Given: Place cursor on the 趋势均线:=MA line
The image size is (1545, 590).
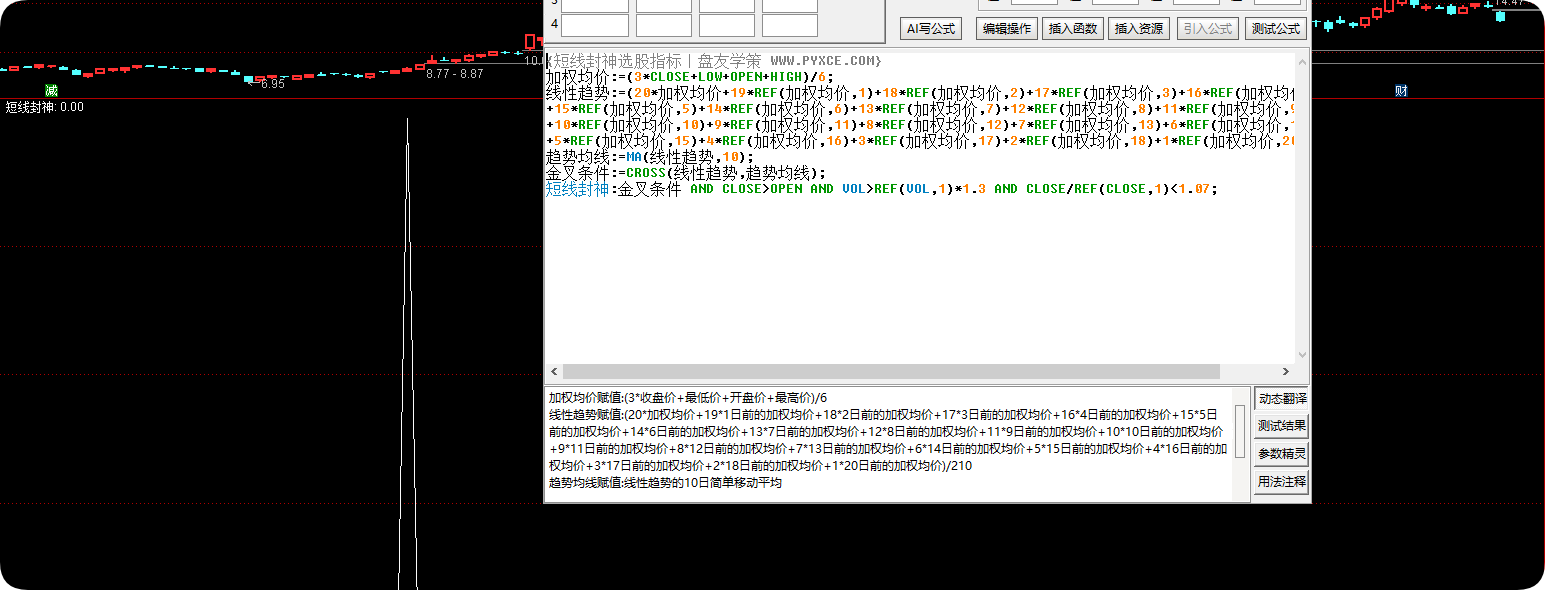Looking at the screenshot, I should click(649, 157).
